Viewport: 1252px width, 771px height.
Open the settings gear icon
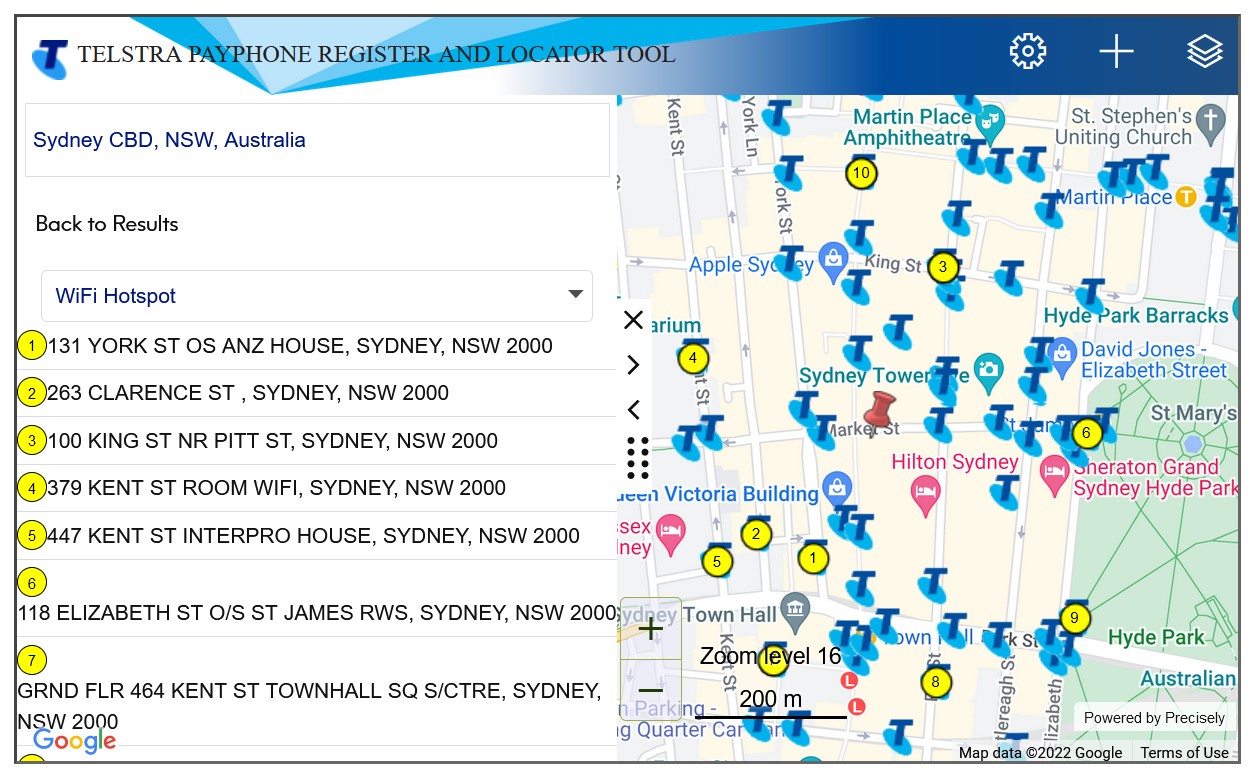point(1027,52)
